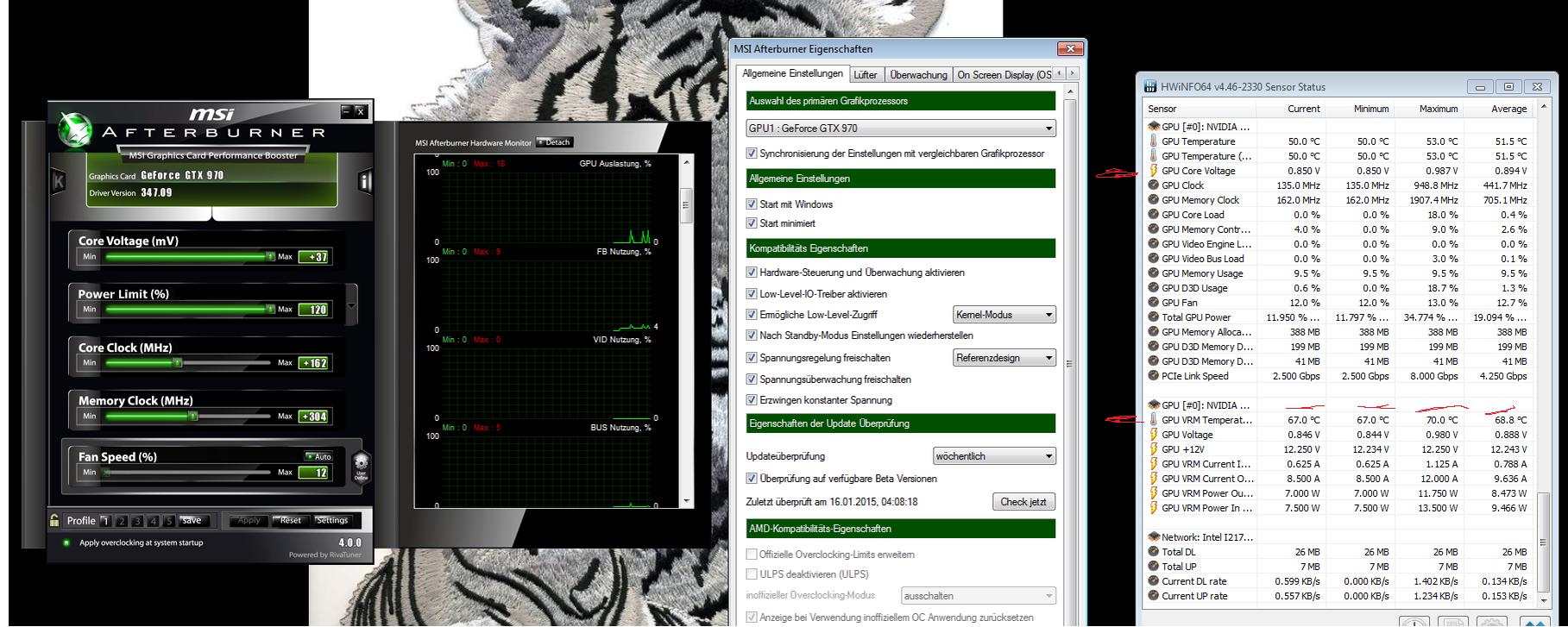
Task: Click the Memory Clock slider handle
Action: (193, 416)
